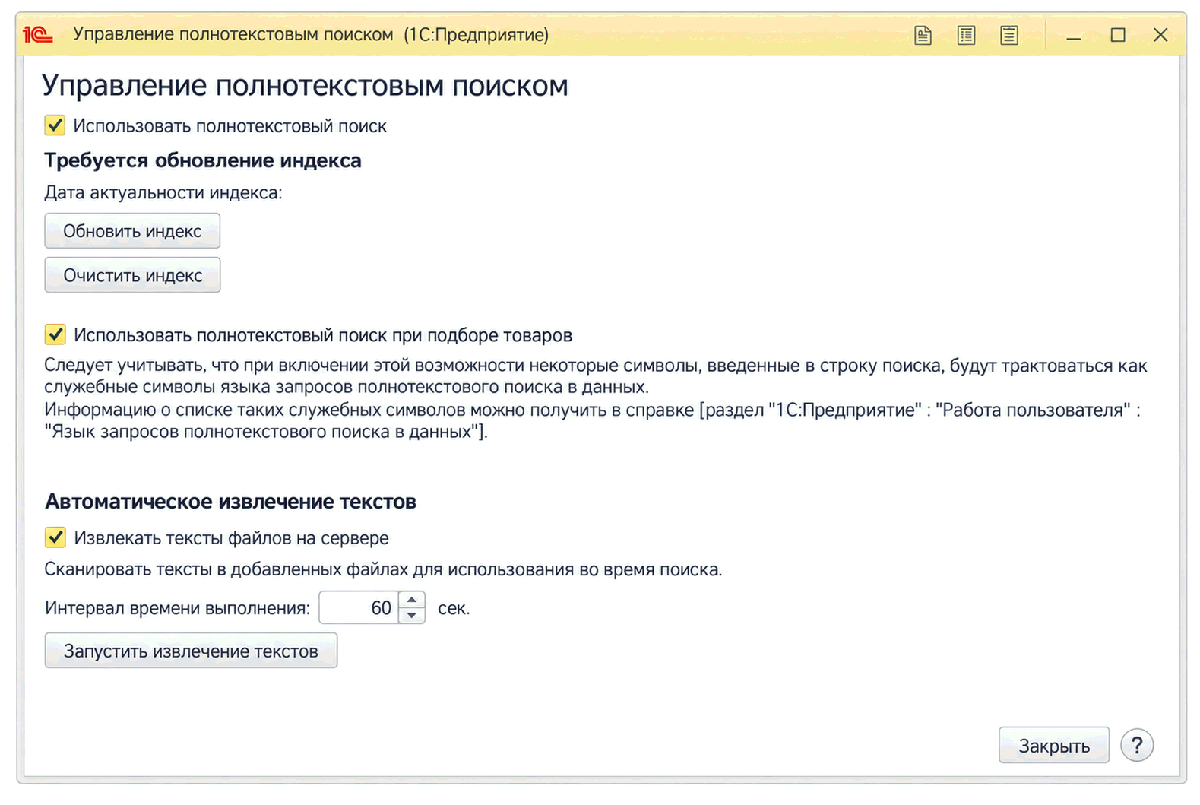Click the third page icon in title bar
Viewport: 1200px width, 805px height.
[1009, 35]
